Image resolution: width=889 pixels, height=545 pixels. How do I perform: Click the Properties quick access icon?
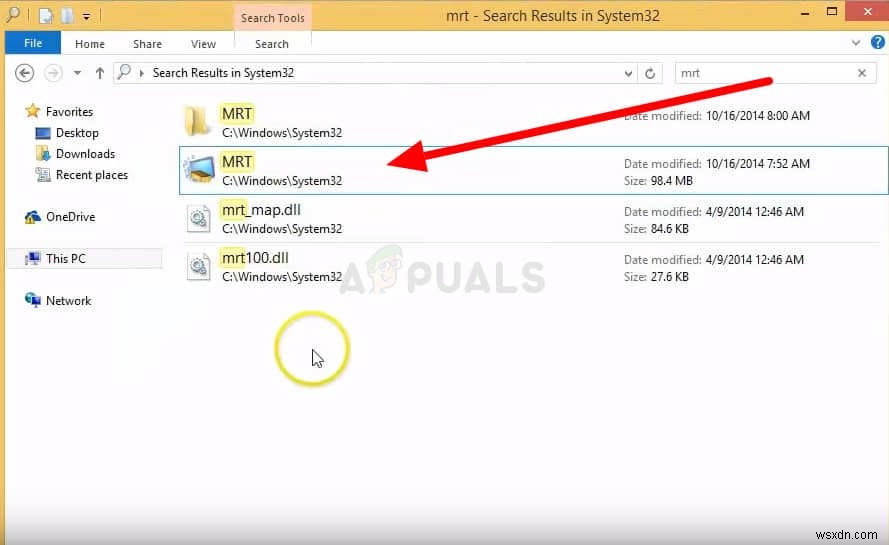click(46, 16)
